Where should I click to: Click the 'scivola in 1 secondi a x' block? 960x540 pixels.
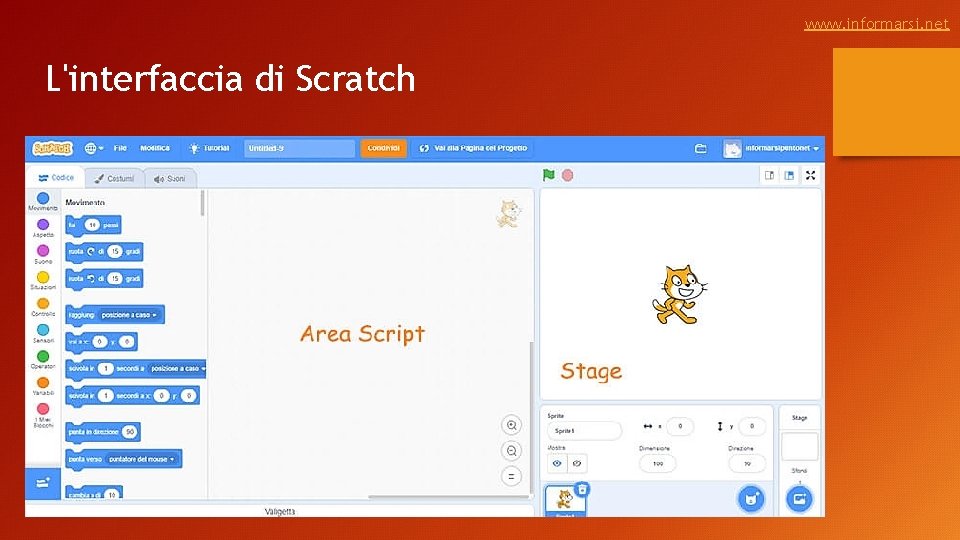[x=132, y=396]
